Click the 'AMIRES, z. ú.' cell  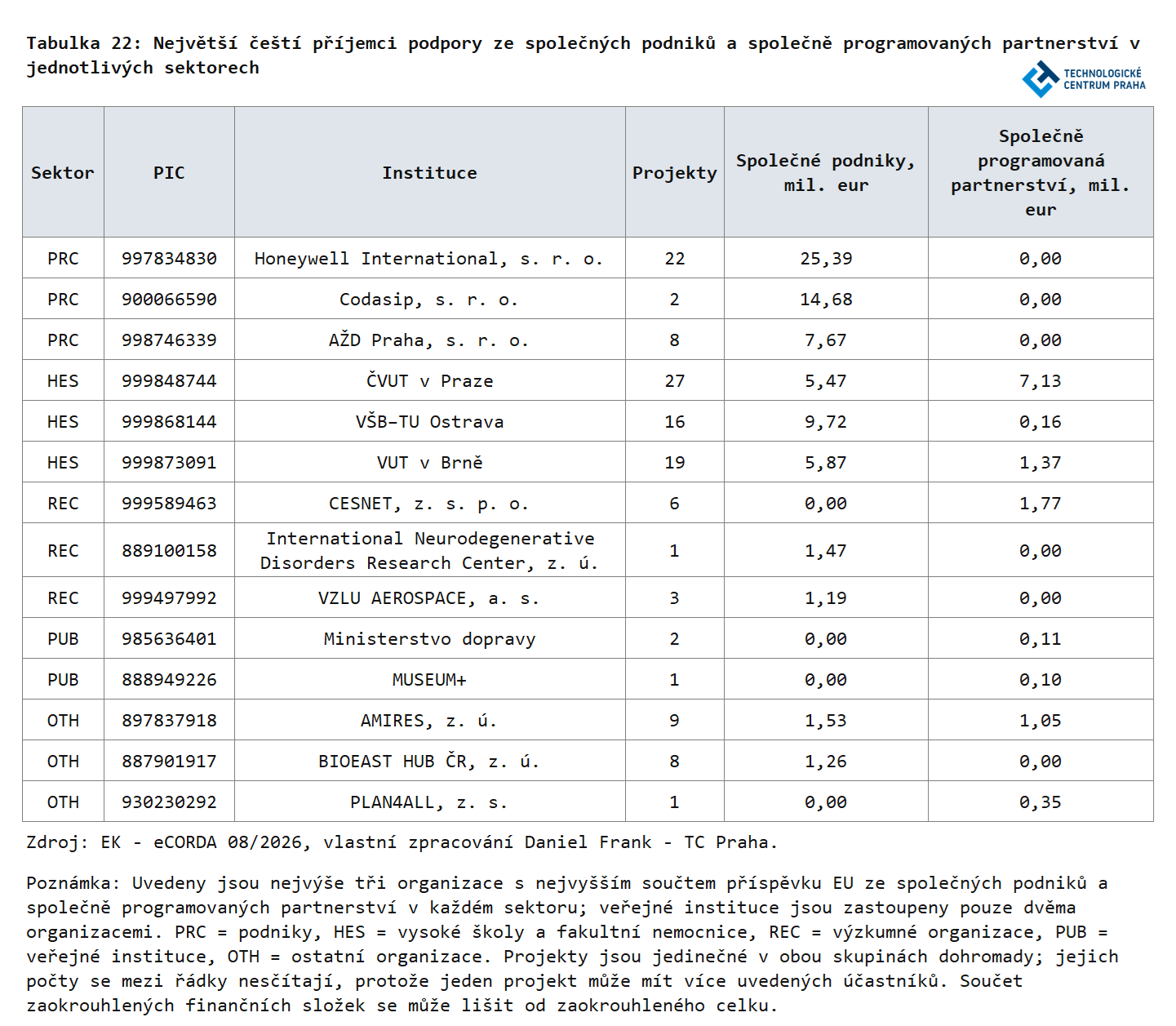429,721
